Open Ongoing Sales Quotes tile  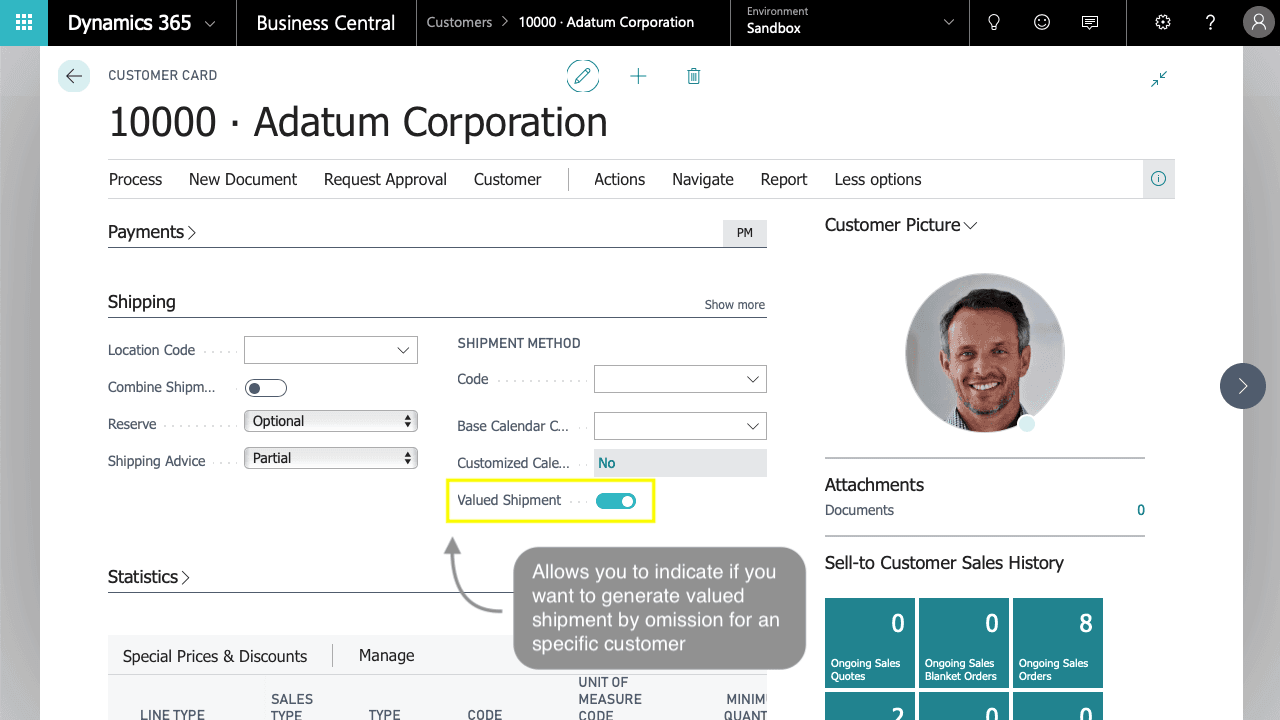[x=871, y=643]
